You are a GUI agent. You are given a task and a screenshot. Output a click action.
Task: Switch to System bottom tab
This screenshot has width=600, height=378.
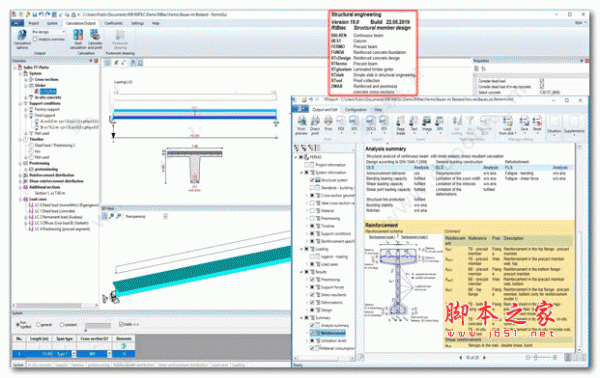[18, 365]
